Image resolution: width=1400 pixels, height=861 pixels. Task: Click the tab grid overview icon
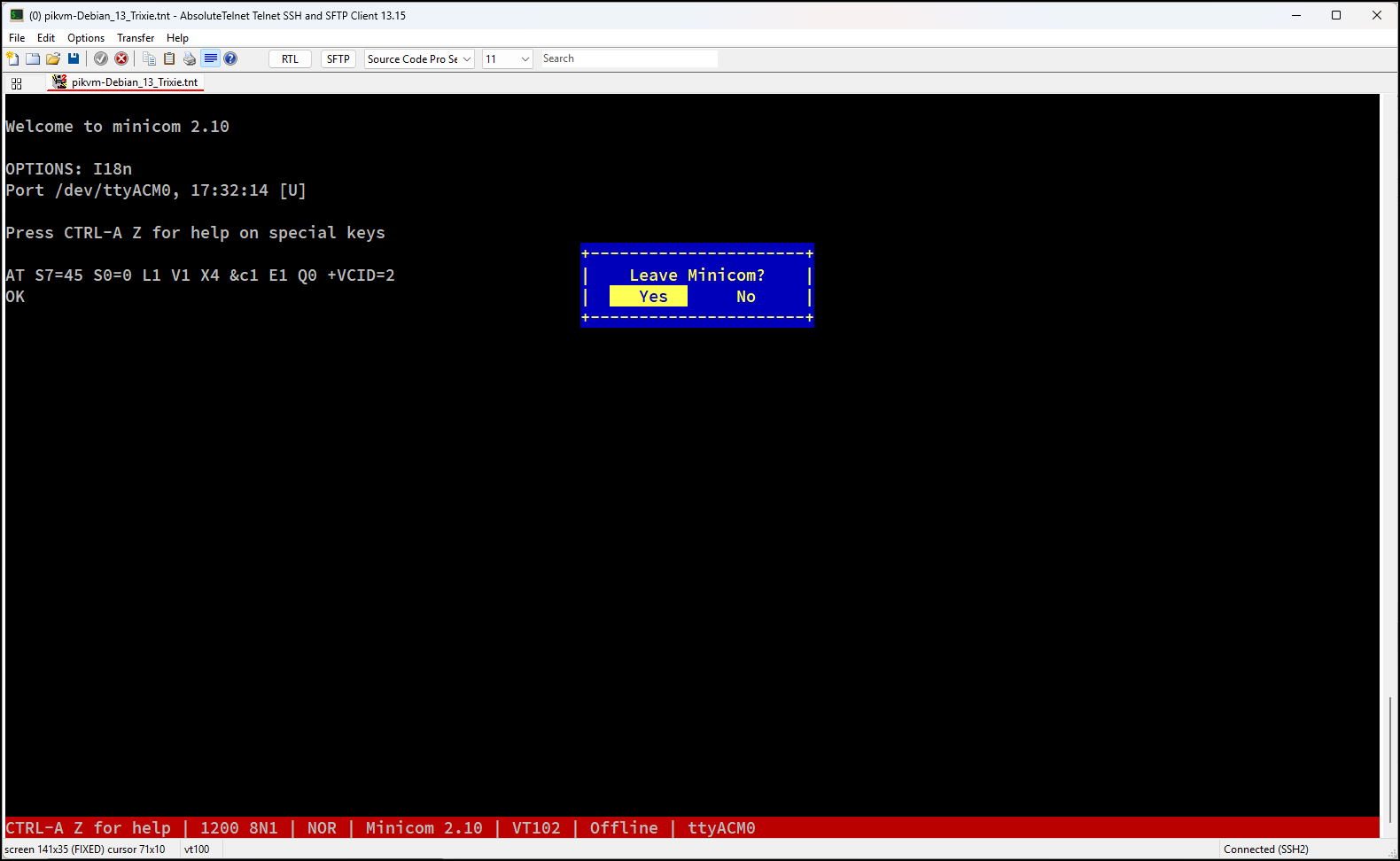pyautogui.click(x=17, y=83)
